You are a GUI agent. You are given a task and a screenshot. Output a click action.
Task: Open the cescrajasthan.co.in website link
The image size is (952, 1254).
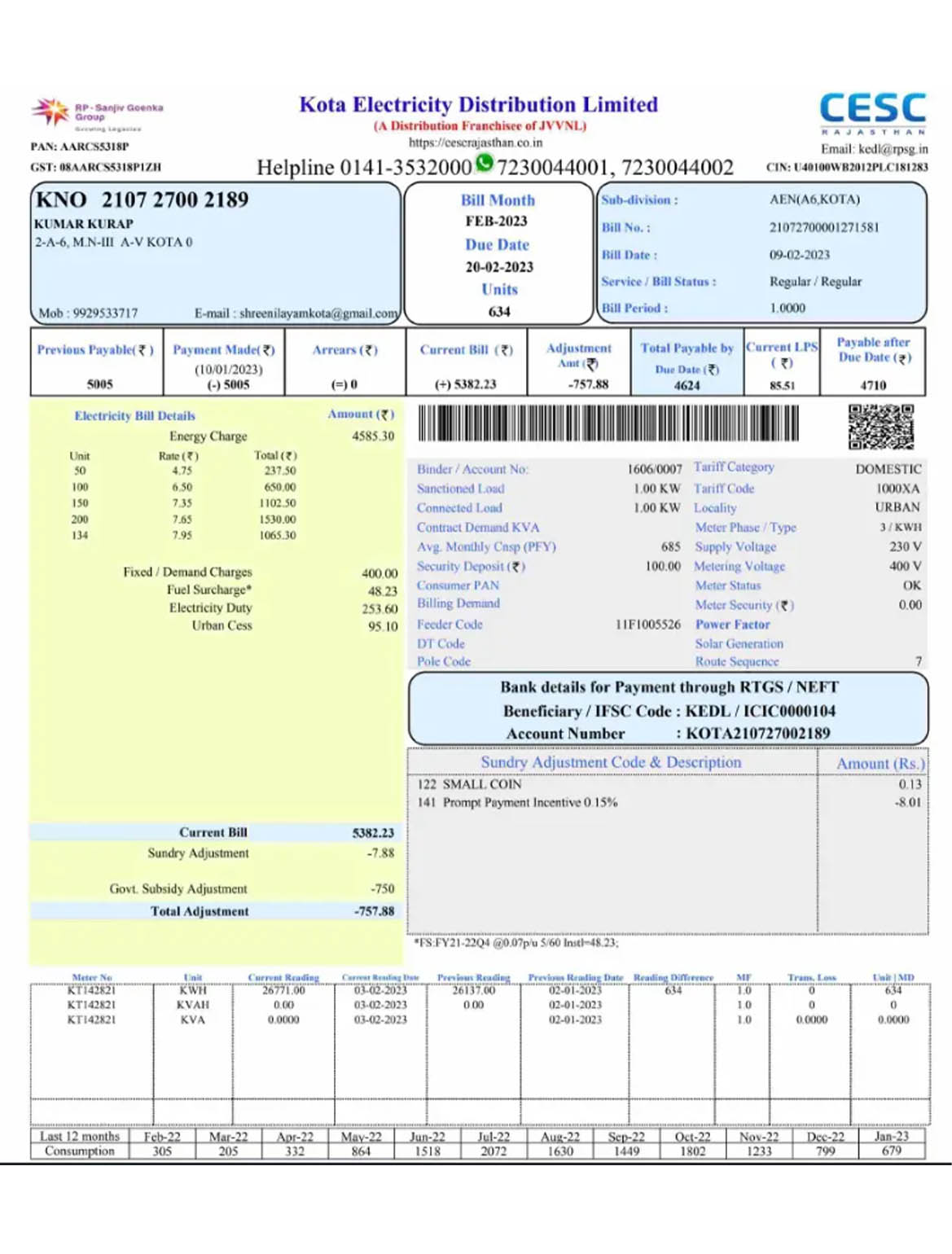point(476,142)
